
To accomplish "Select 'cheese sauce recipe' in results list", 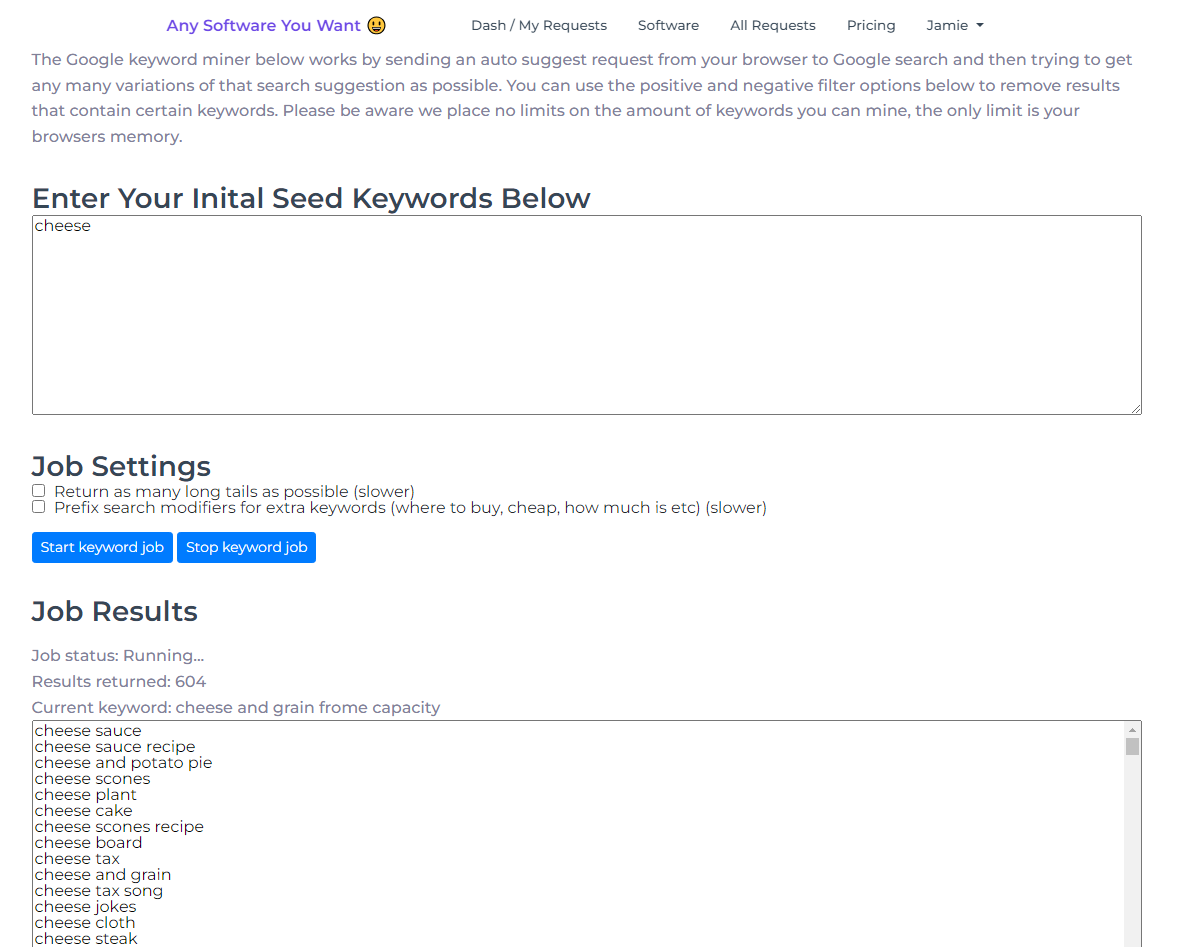I will pos(115,747).
